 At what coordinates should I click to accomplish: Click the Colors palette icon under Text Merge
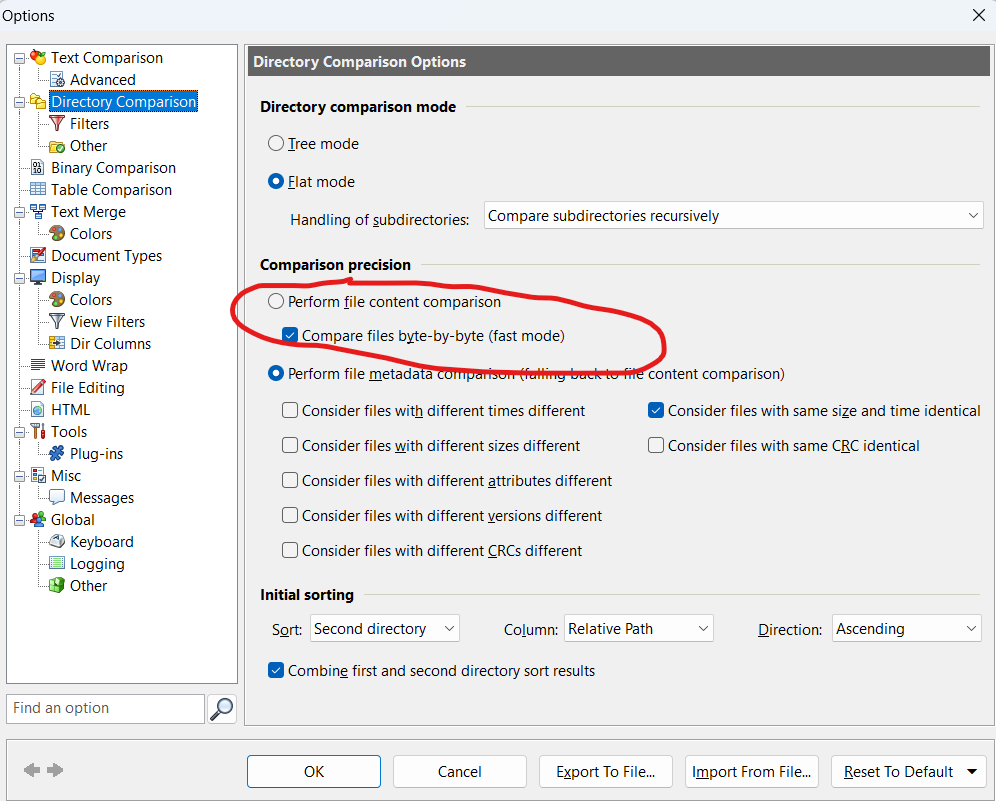tap(57, 233)
